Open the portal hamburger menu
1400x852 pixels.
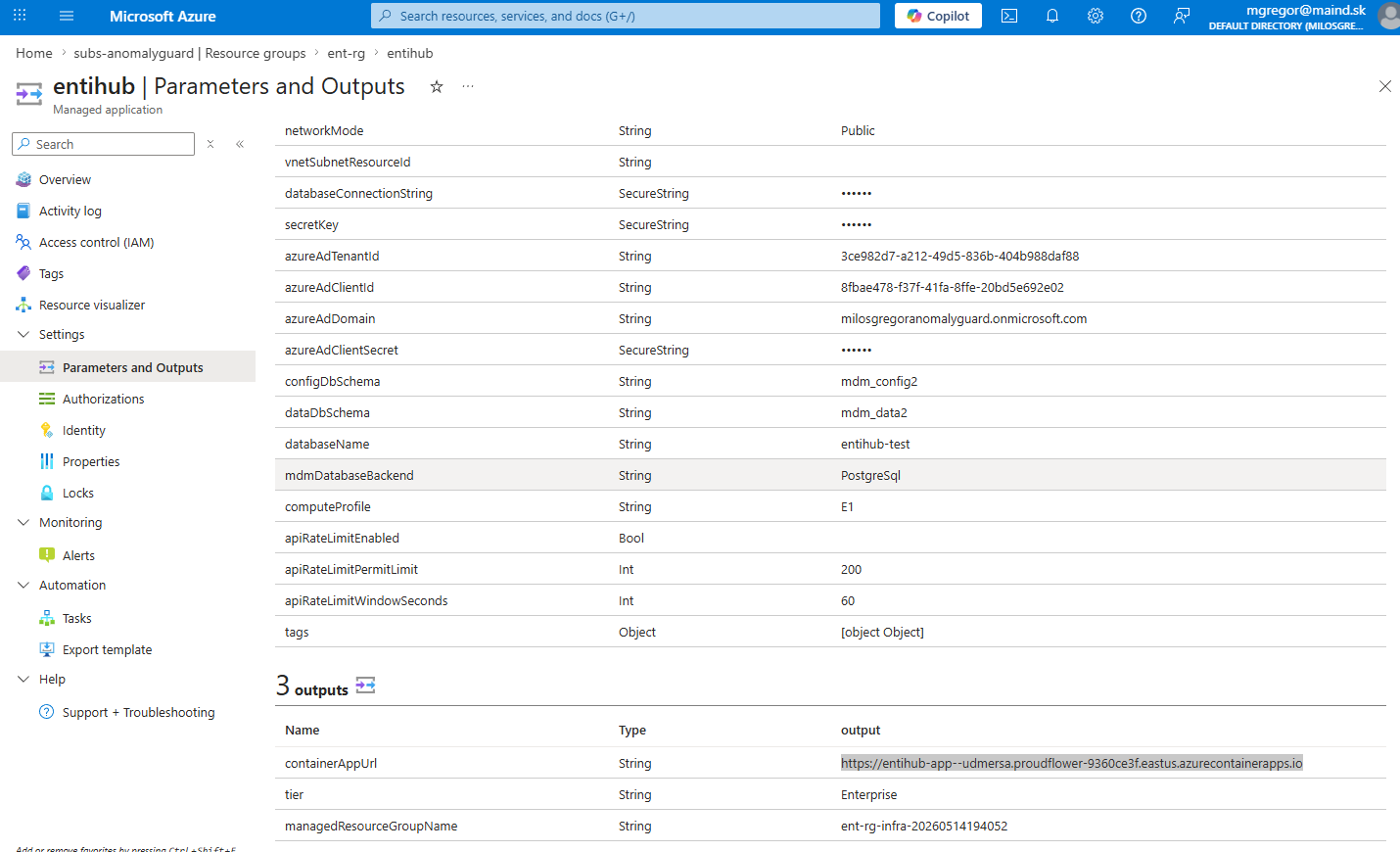67,16
